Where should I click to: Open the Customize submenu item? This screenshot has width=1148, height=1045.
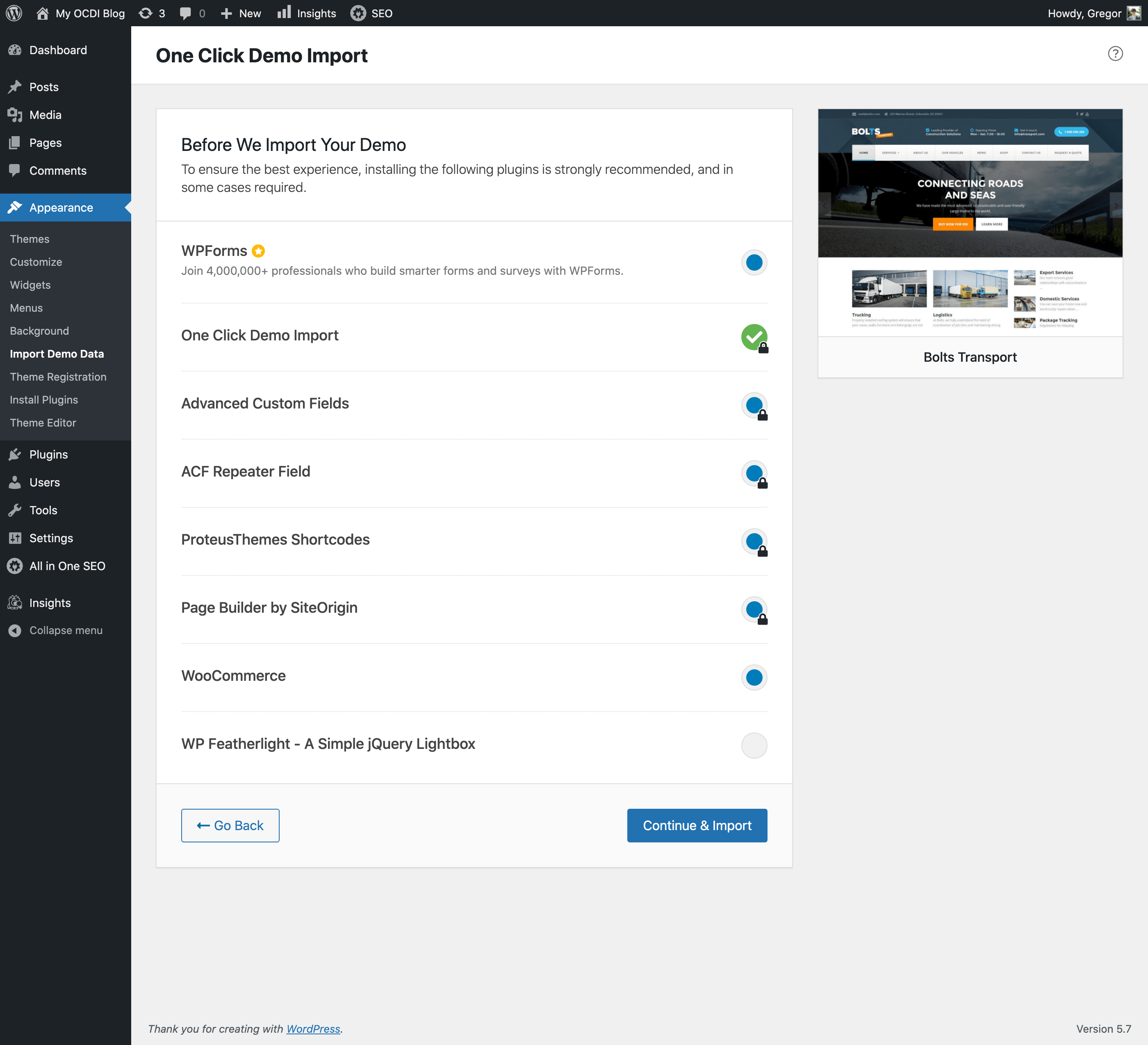coord(36,262)
